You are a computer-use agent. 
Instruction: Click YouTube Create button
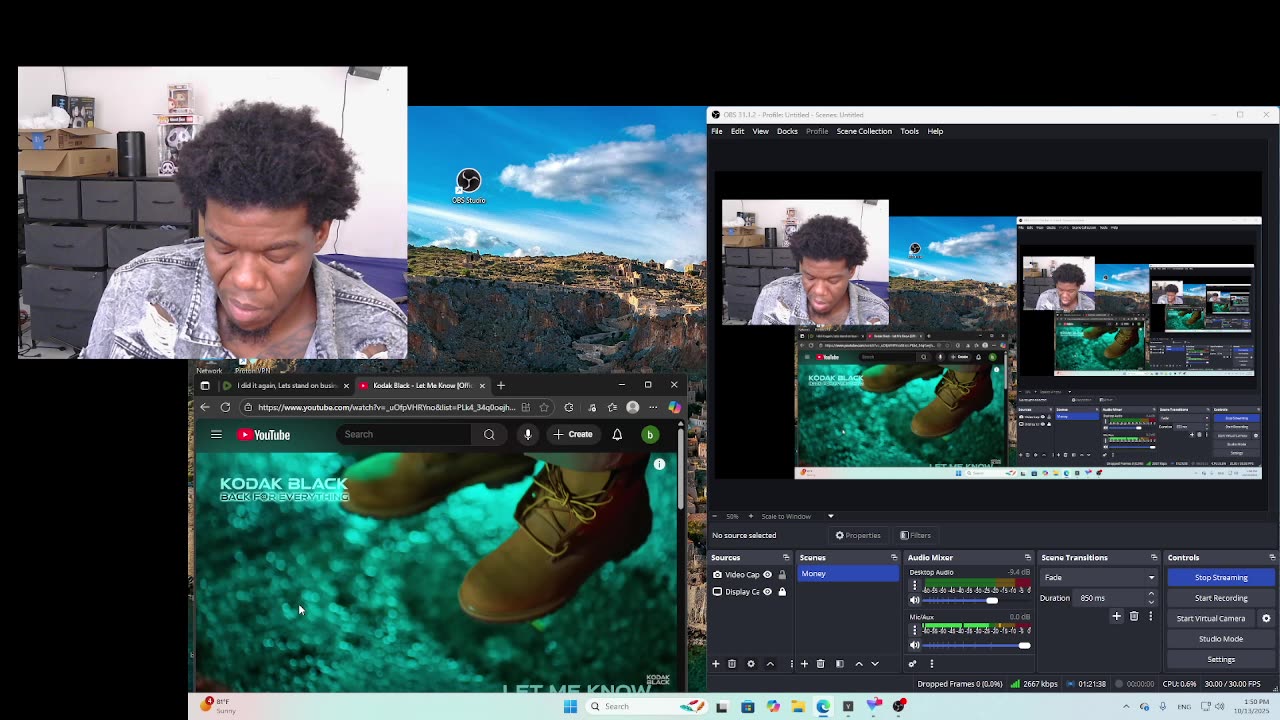pos(573,435)
